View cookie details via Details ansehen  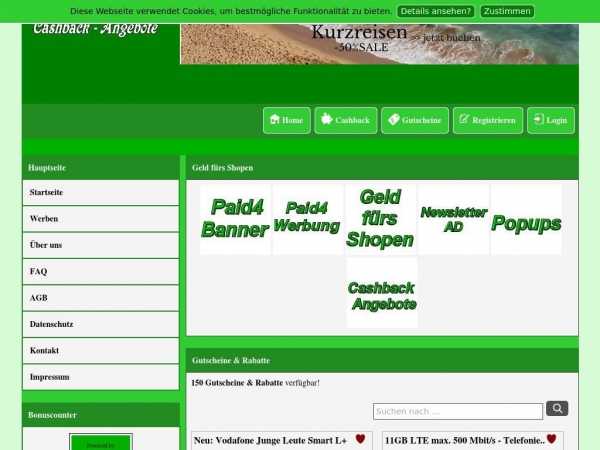[435, 11]
